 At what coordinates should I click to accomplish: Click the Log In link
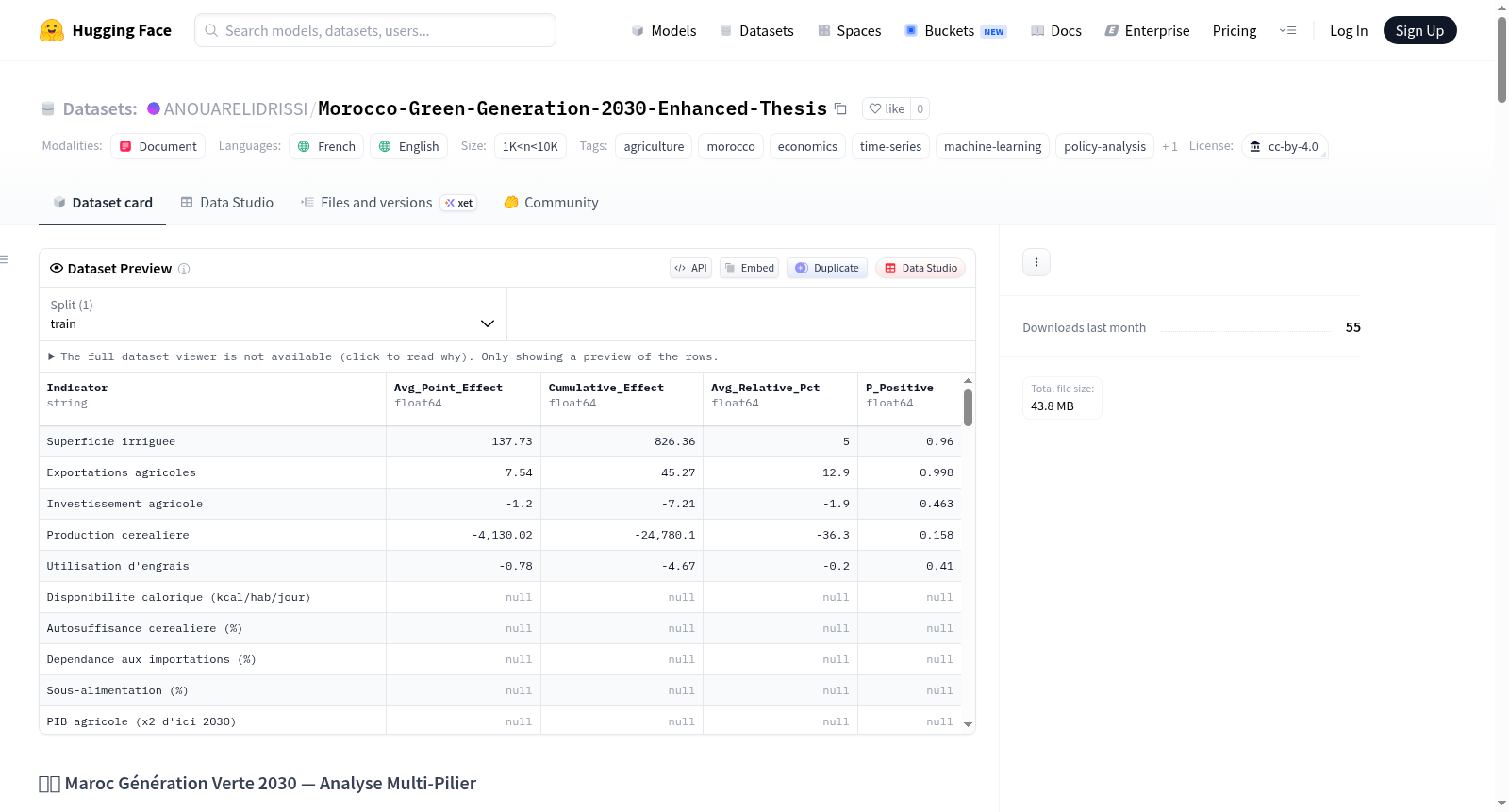[1349, 30]
